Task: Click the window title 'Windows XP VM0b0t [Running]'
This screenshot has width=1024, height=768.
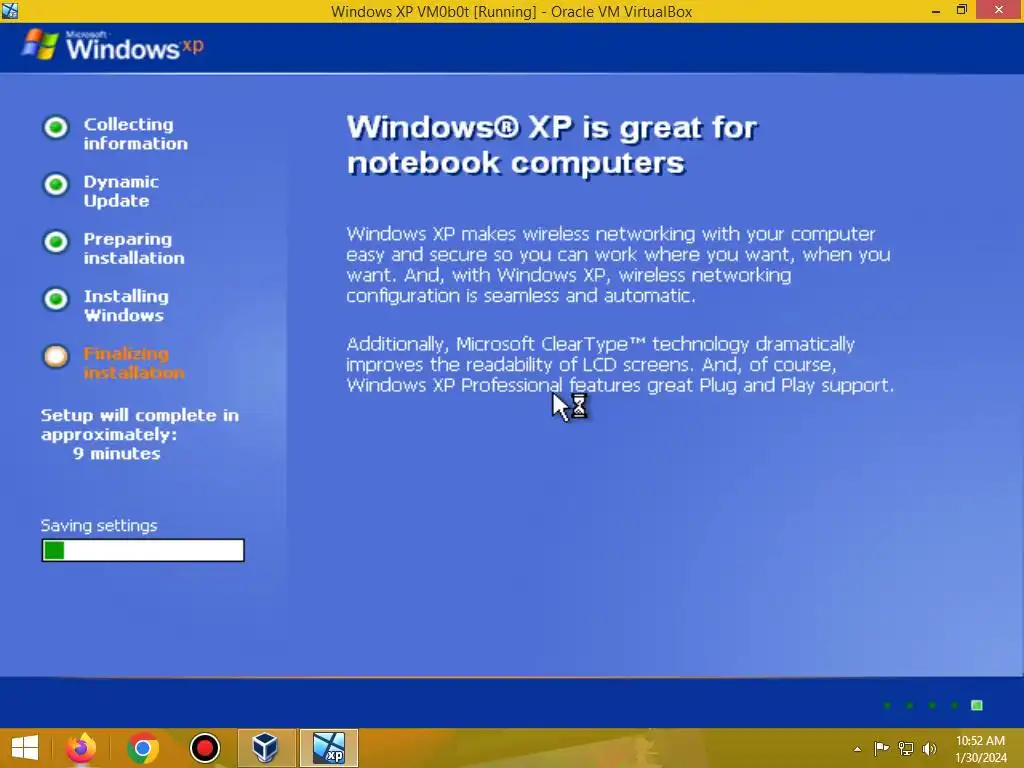Action: (434, 12)
